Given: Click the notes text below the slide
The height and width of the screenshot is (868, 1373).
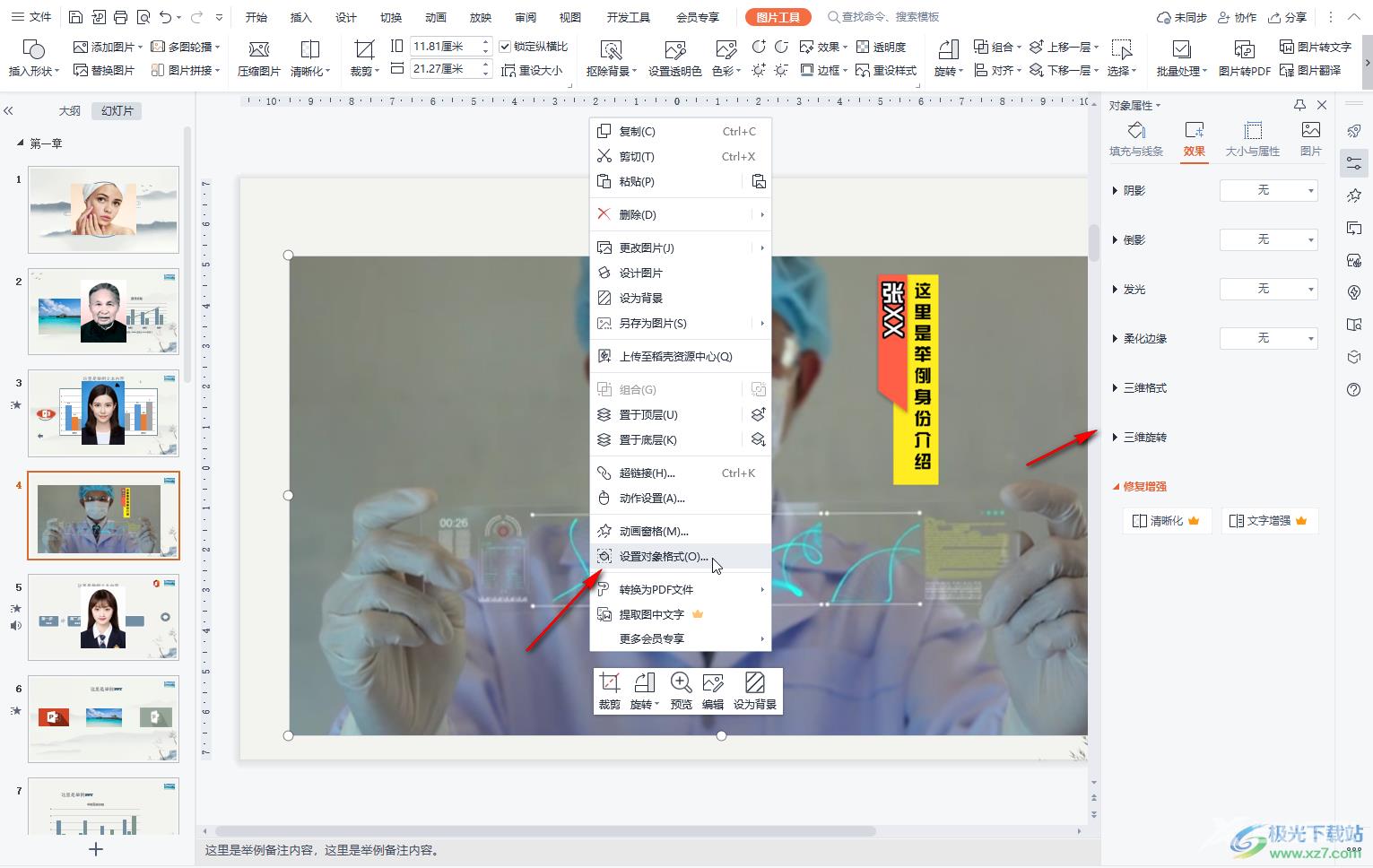Looking at the screenshot, I should pos(322,850).
